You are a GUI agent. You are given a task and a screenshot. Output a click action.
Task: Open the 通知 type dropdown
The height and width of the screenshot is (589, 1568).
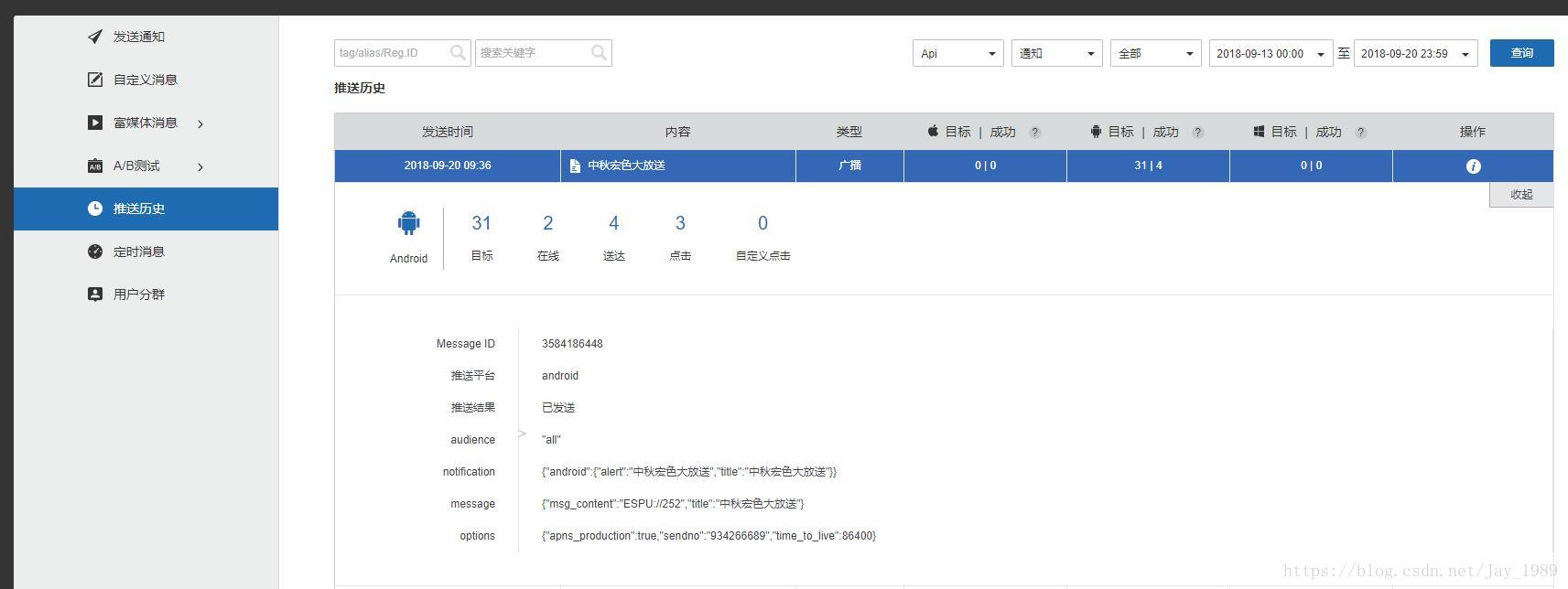coord(1057,53)
